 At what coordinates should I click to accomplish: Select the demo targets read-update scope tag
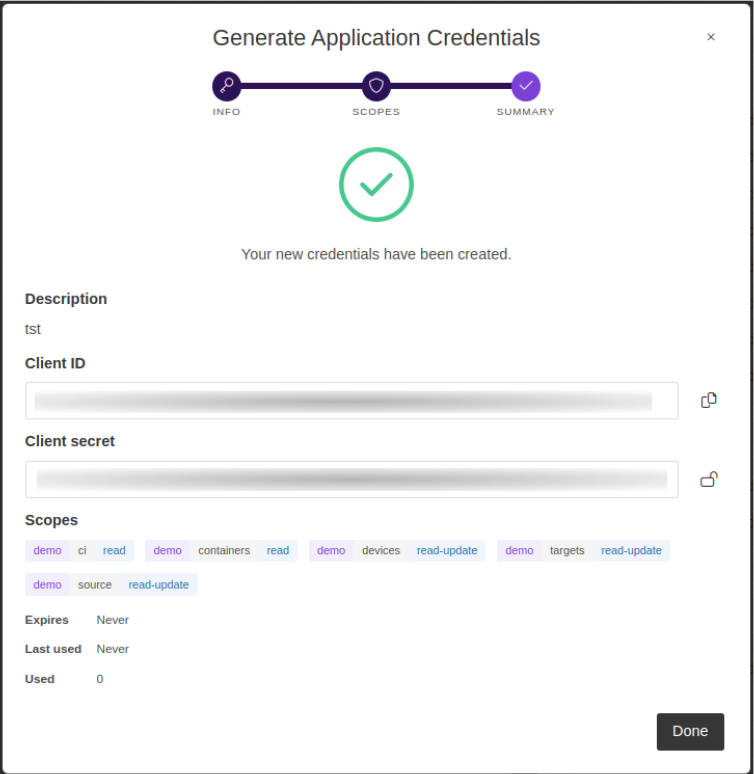583,551
